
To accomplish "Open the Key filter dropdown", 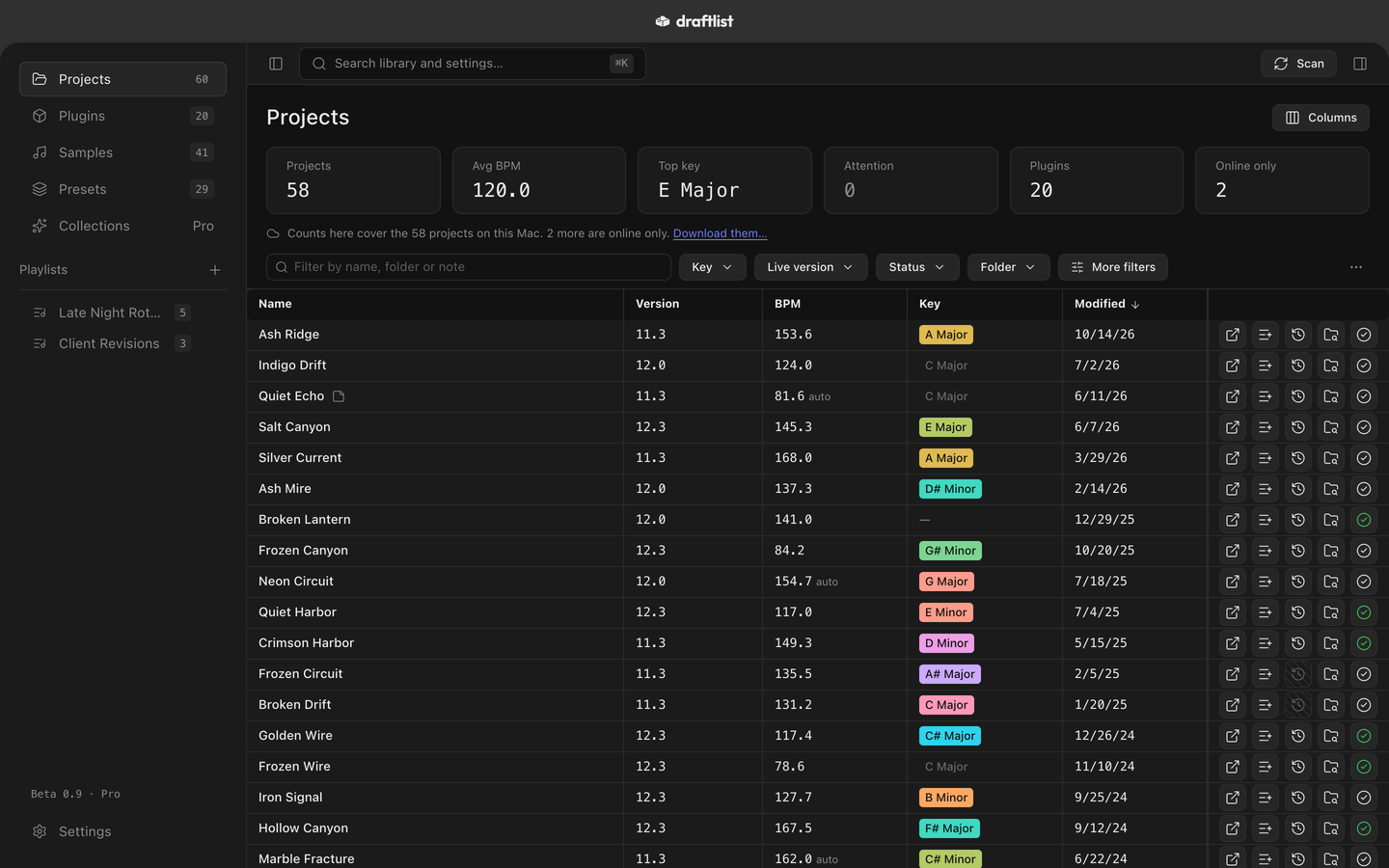I will click(x=712, y=267).
